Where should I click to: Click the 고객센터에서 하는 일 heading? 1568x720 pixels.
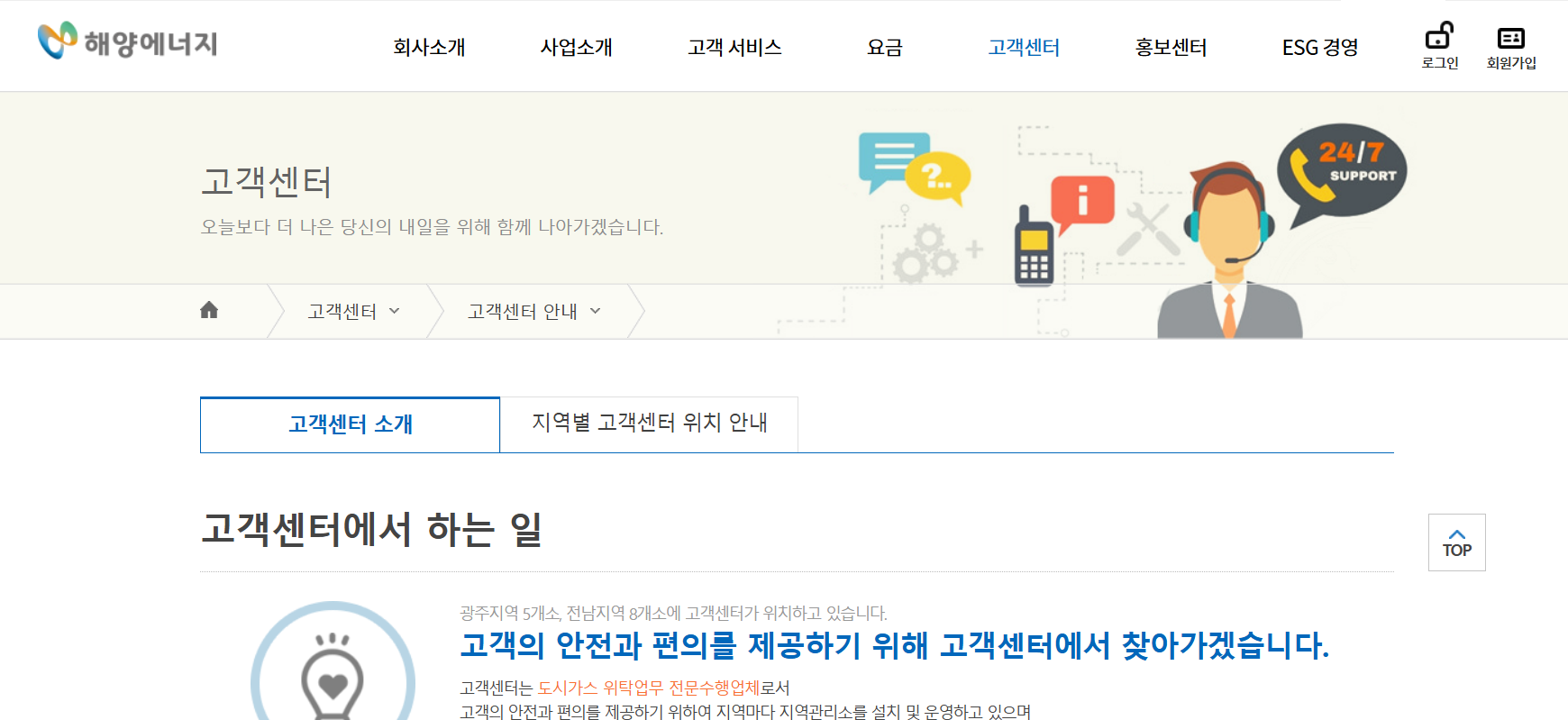pyautogui.click(x=371, y=529)
